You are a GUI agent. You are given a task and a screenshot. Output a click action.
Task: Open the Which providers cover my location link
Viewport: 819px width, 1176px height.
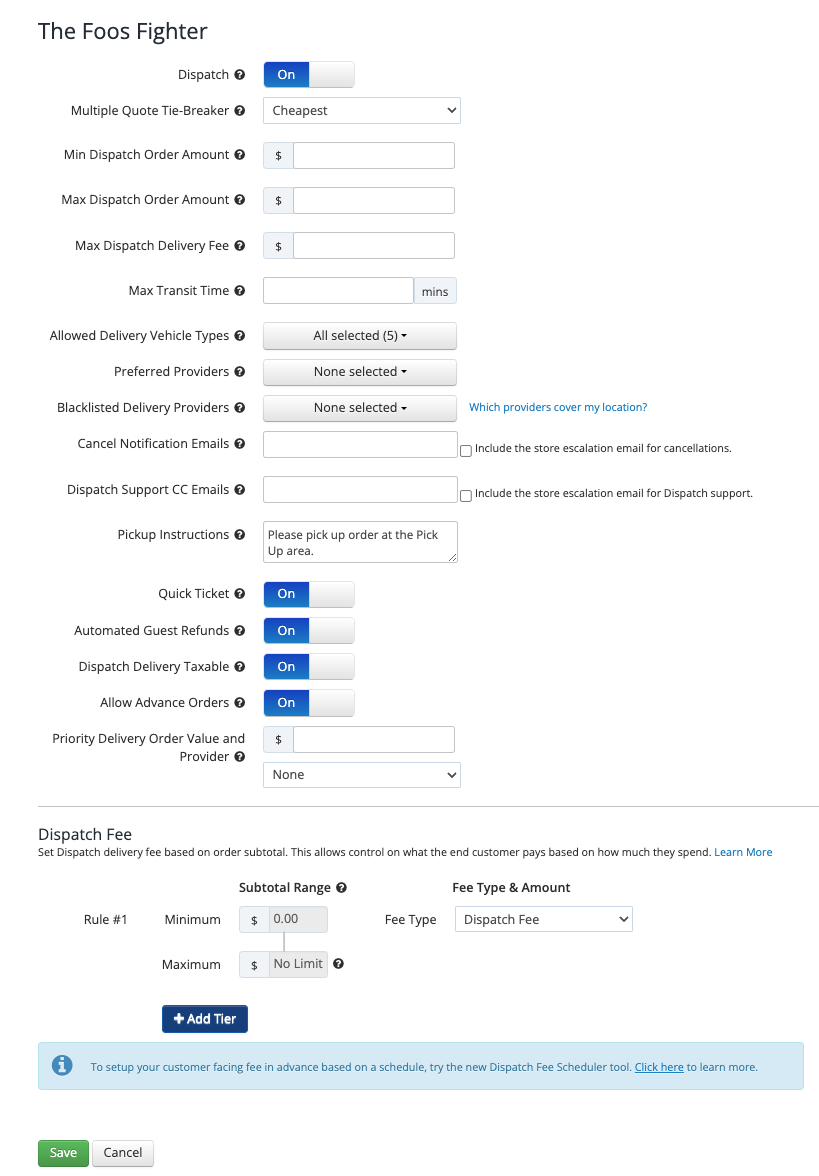(557, 407)
